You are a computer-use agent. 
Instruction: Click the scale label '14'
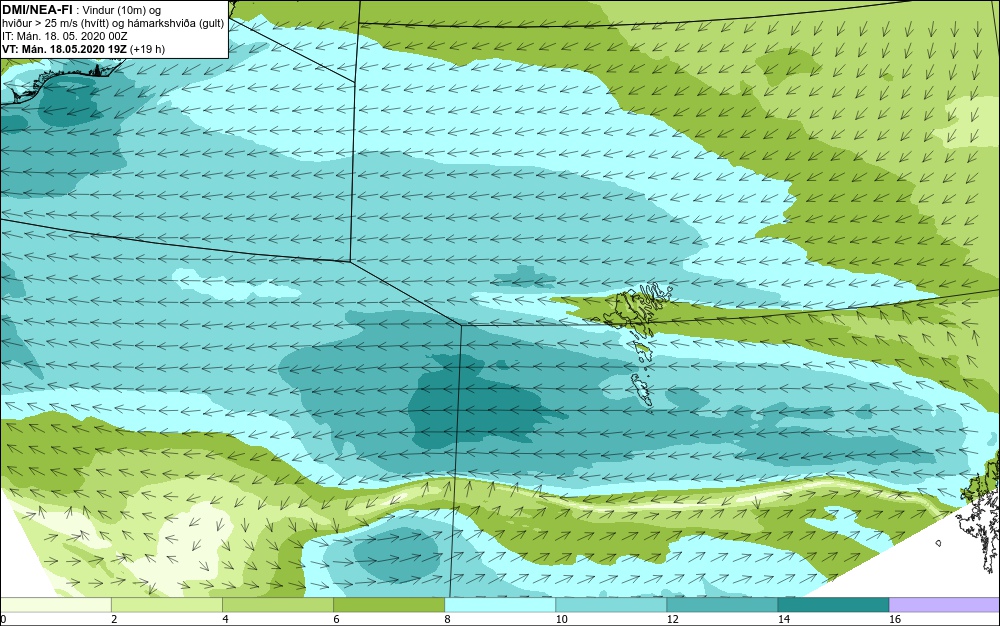point(783,619)
